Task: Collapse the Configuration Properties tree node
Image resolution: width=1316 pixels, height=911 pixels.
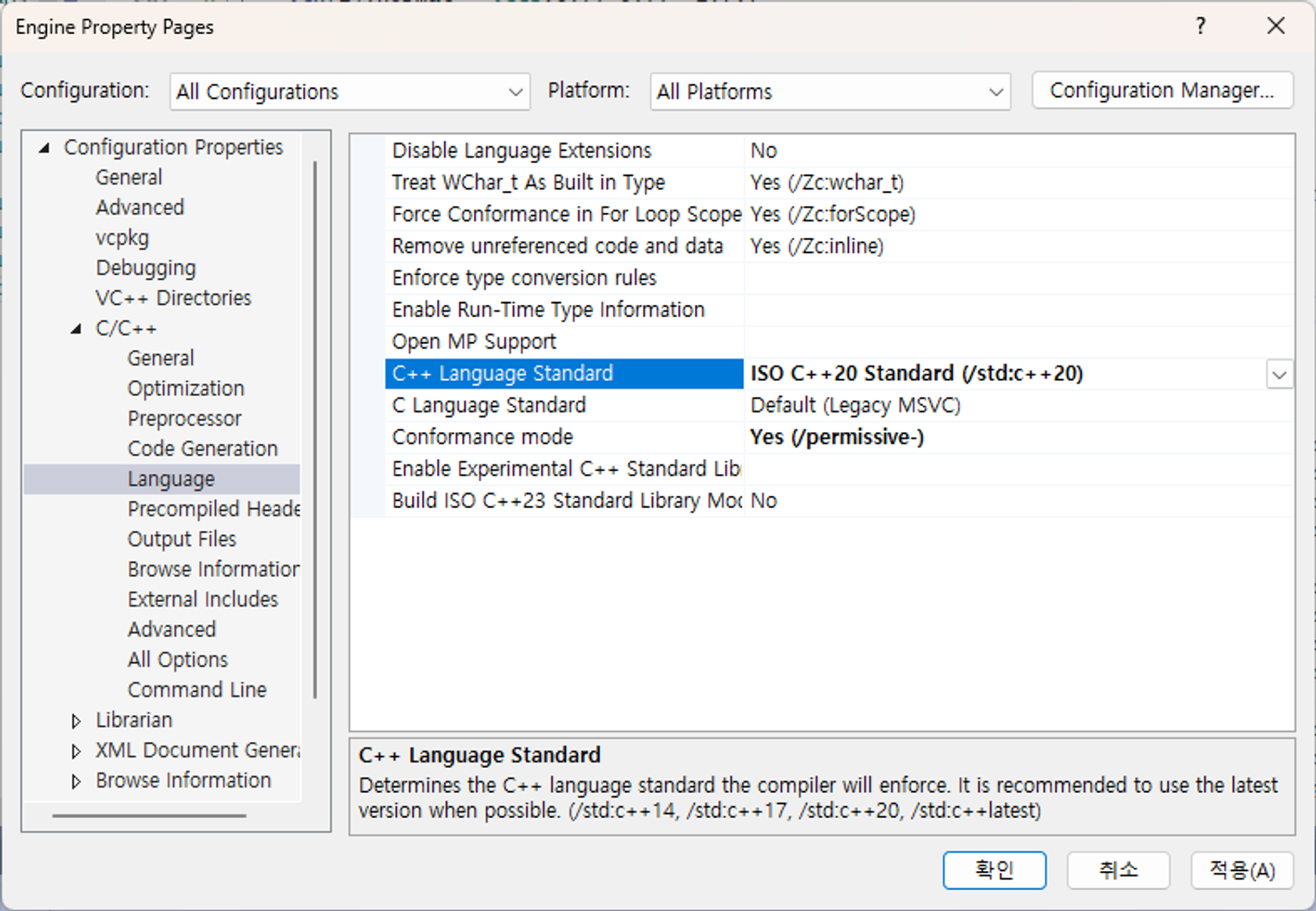Action: click(44, 147)
